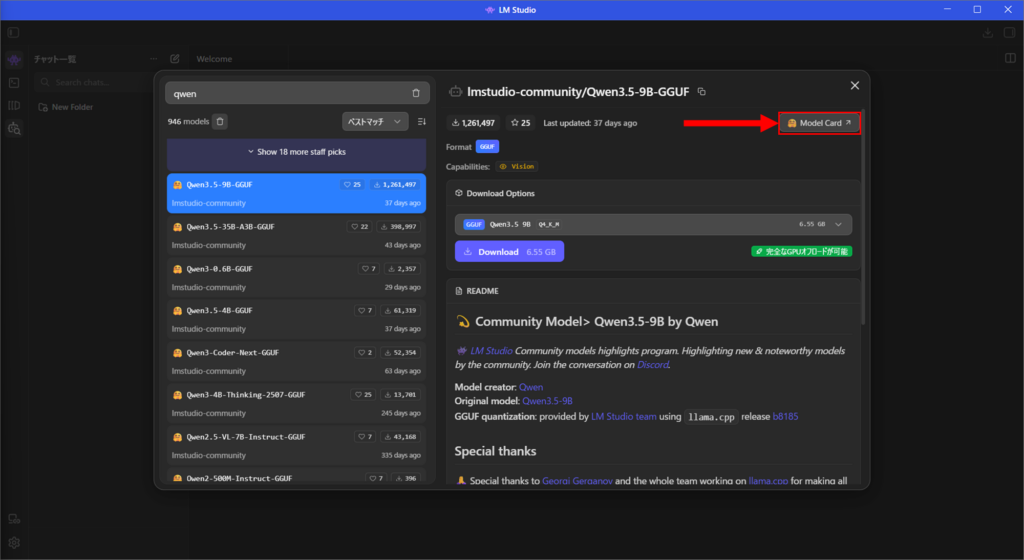Close the model search dialog
This screenshot has width=1024, height=560.
[x=854, y=86]
